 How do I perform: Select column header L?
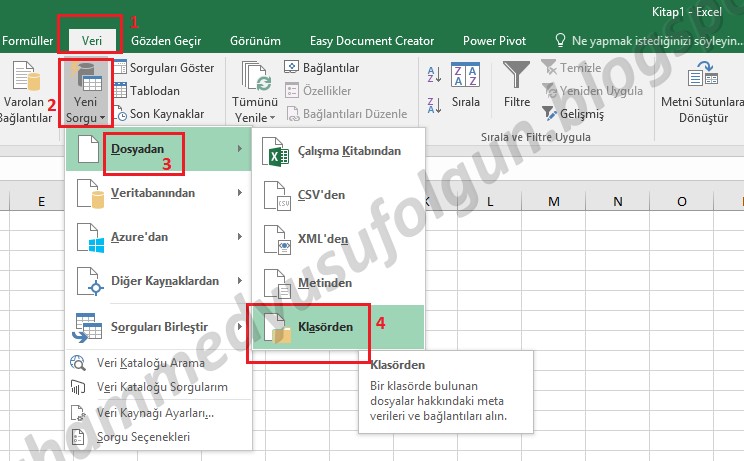pos(490,202)
